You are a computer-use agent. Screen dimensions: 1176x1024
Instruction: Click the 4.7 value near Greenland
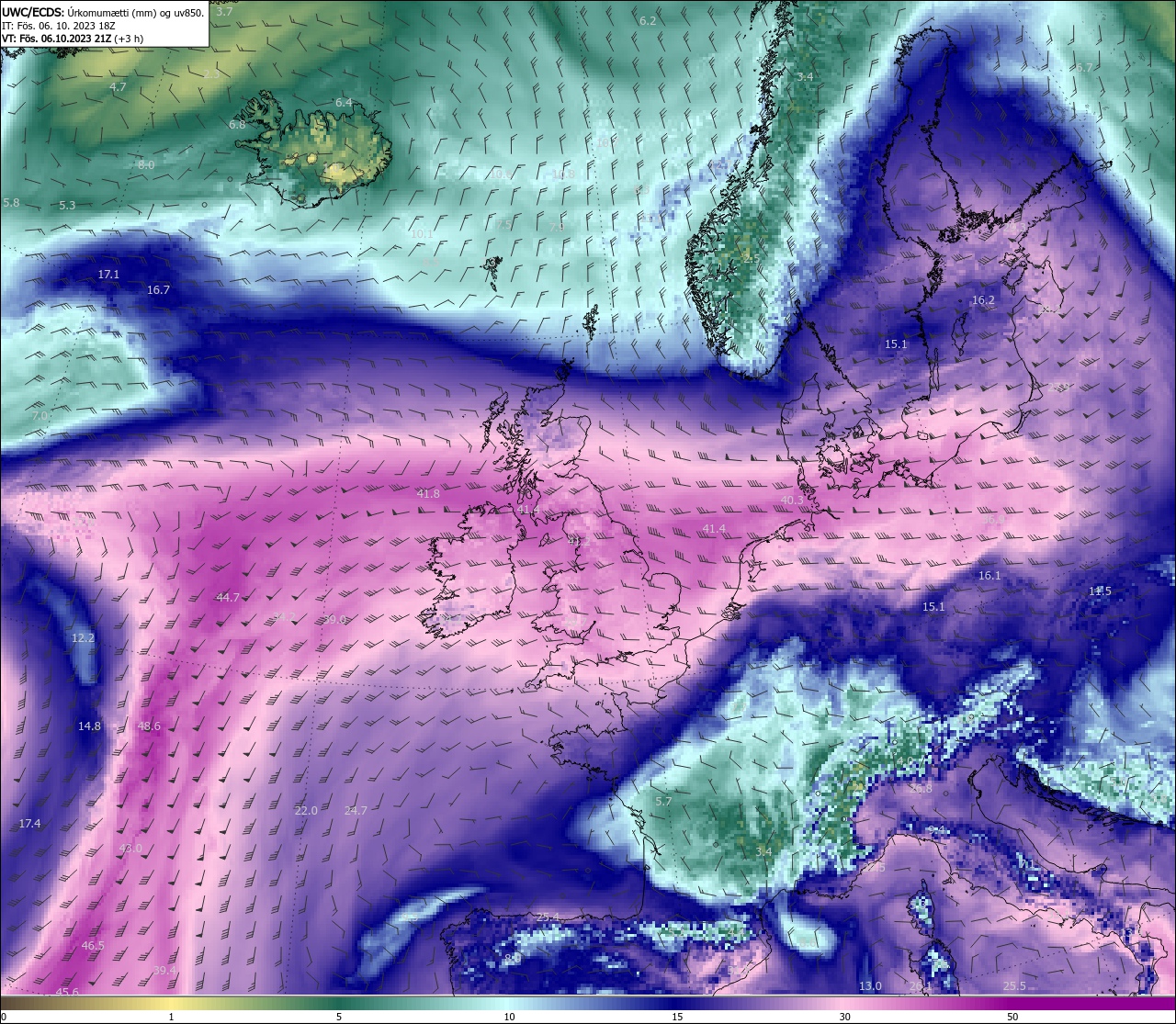[x=118, y=86]
